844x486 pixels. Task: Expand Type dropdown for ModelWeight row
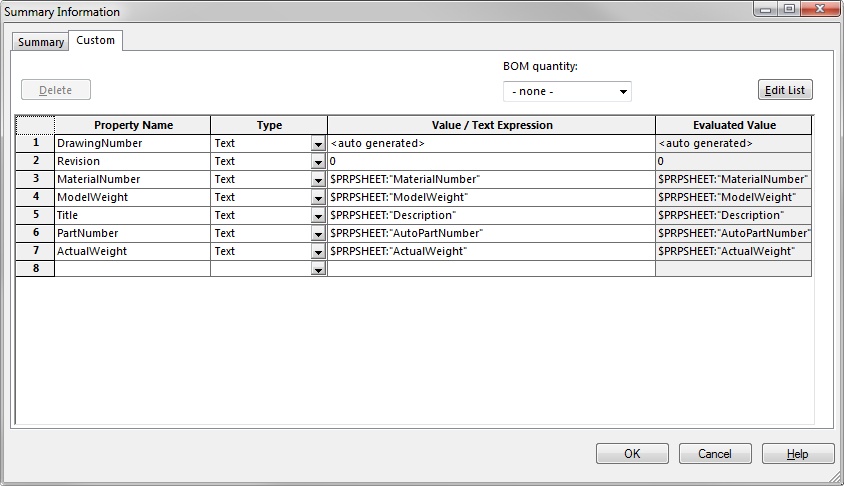(318, 198)
